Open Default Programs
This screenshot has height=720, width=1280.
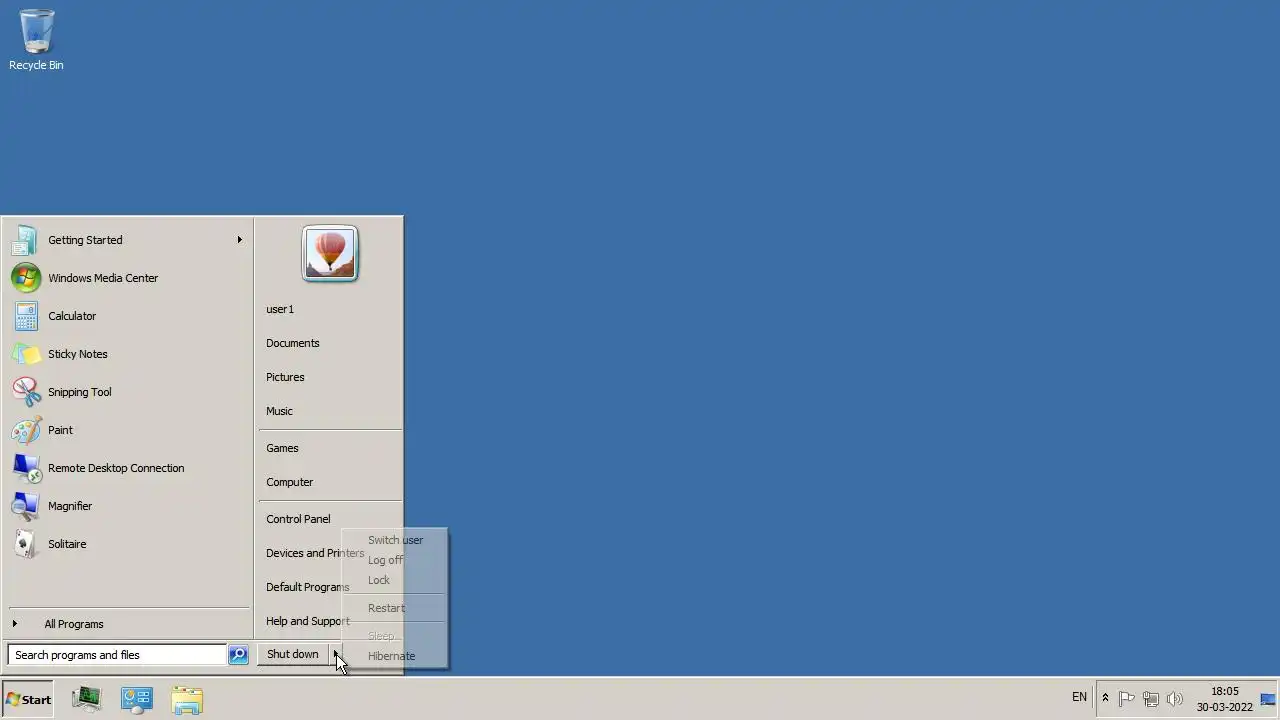307,587
